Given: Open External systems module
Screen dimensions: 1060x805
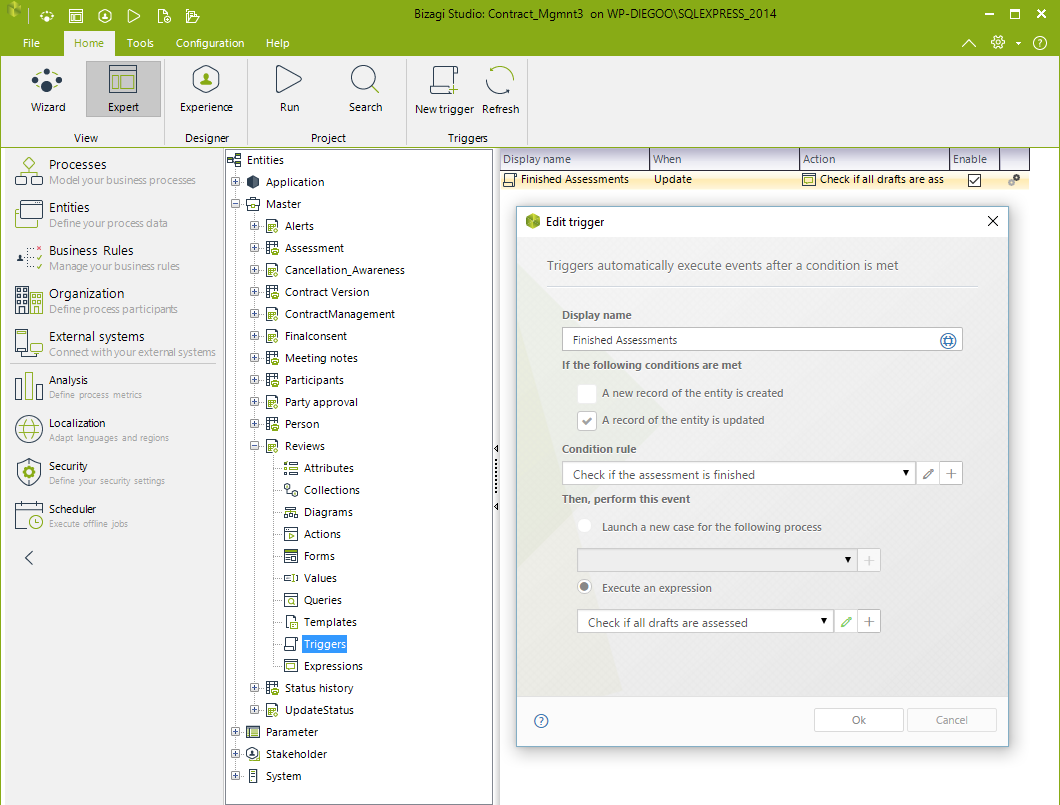Looking at the screenshot, I should click(115, 344).
